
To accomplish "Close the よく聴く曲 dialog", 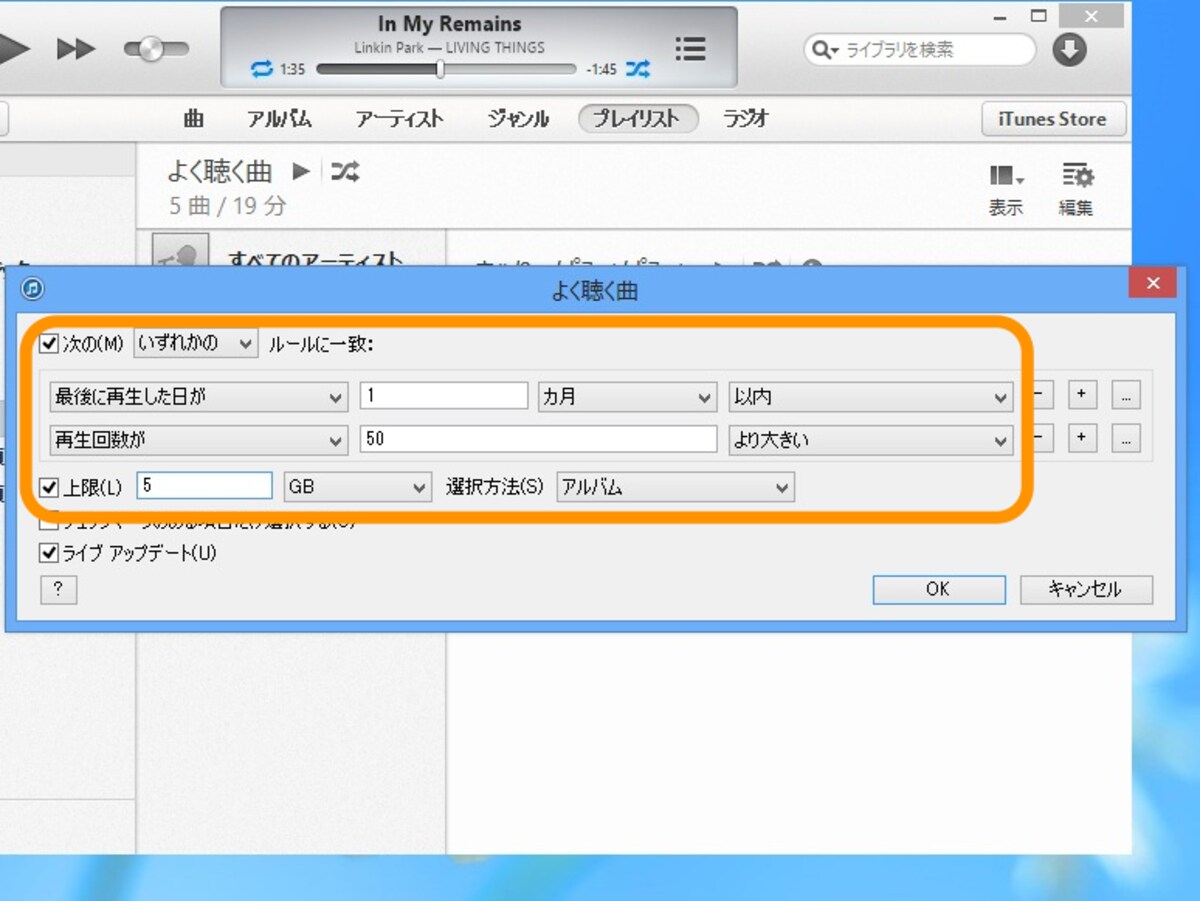I will pyautogui.click(x=1152, y=284).
